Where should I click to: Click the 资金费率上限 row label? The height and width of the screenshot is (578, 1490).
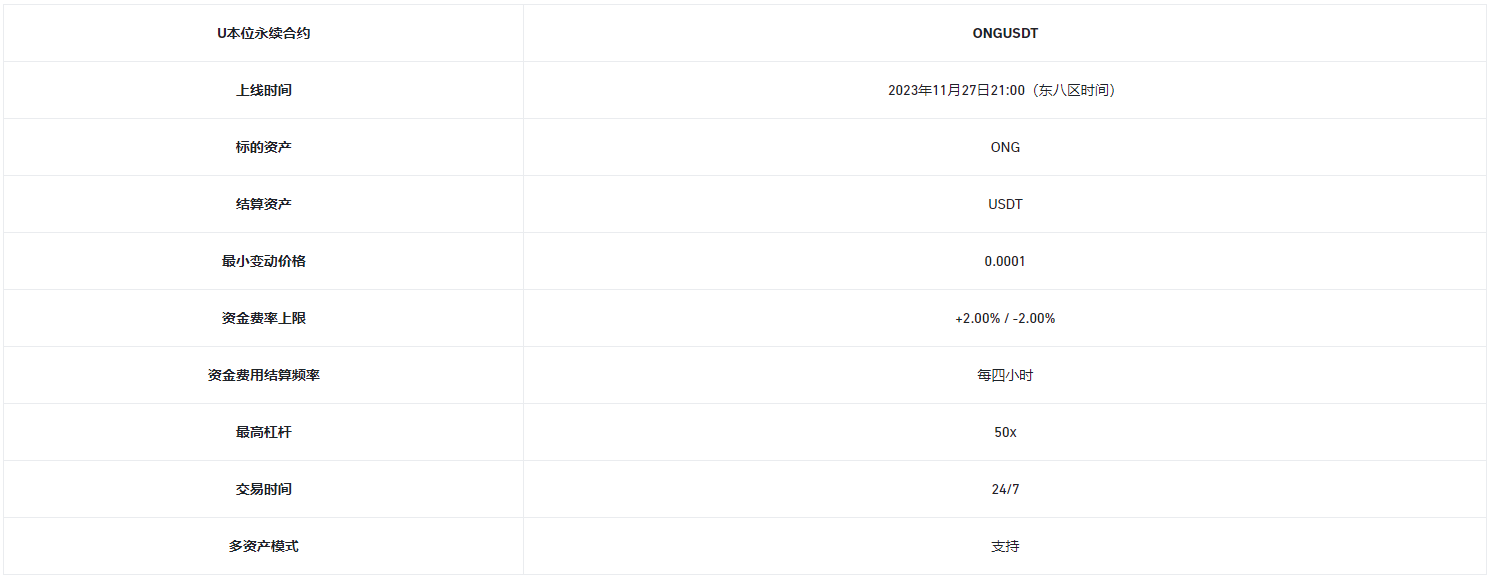click(x=263, y=318)
